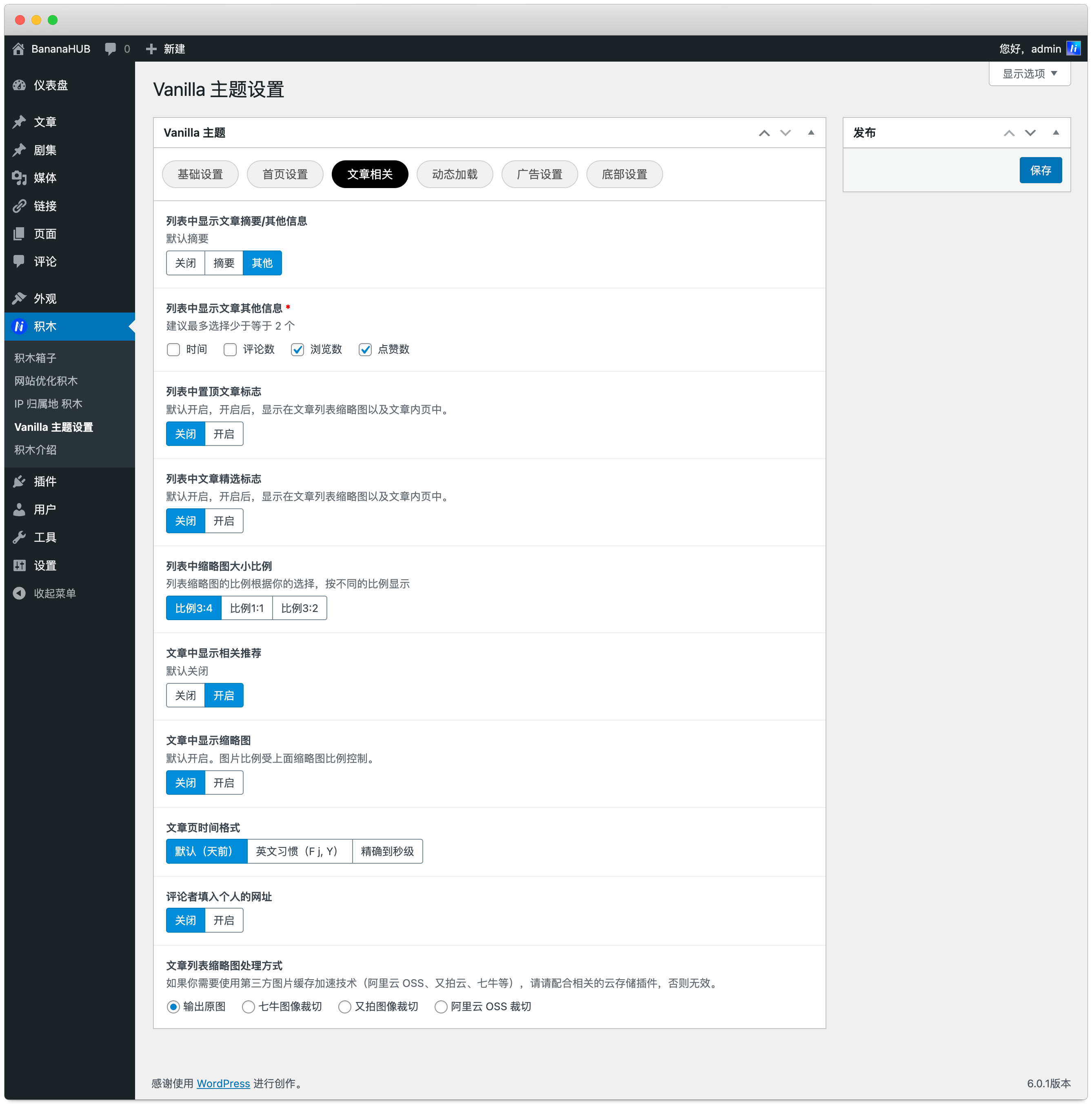Open the 插件 plugin icon
This screenshot has height=1104, width=1092.
(x=20, y=481)
